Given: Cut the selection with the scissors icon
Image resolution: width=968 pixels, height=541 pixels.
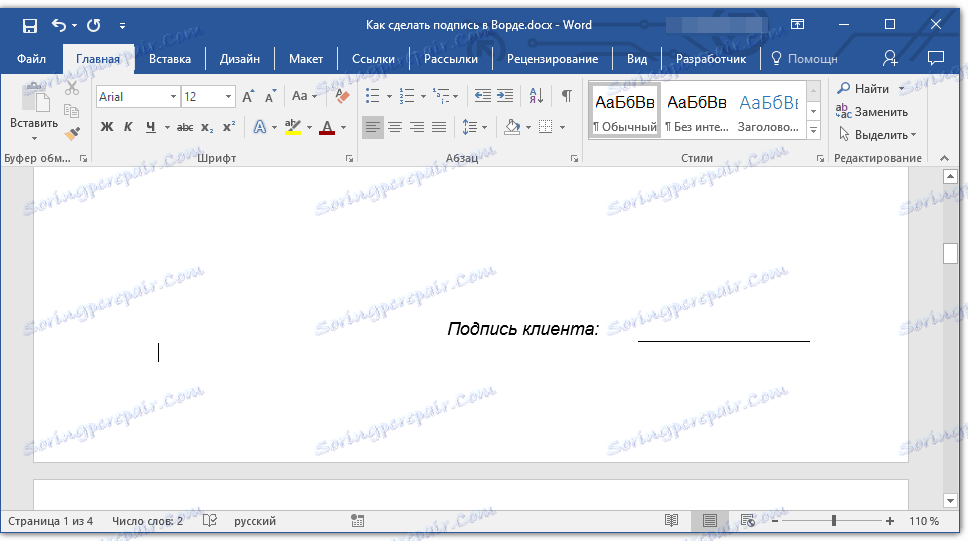Looking at the screenshot, I should pyautogui.click(x=72, y=88).
